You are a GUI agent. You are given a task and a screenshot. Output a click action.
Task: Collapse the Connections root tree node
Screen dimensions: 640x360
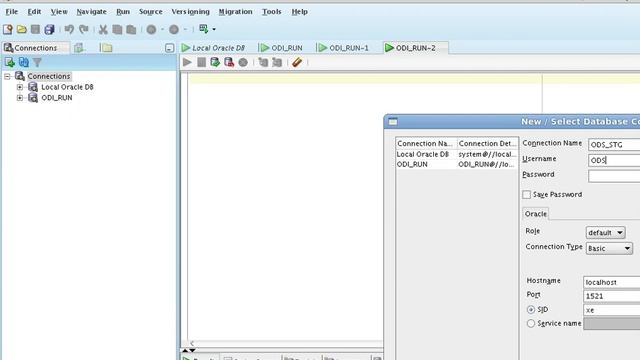pyautogui.click(x=7, y=76)
